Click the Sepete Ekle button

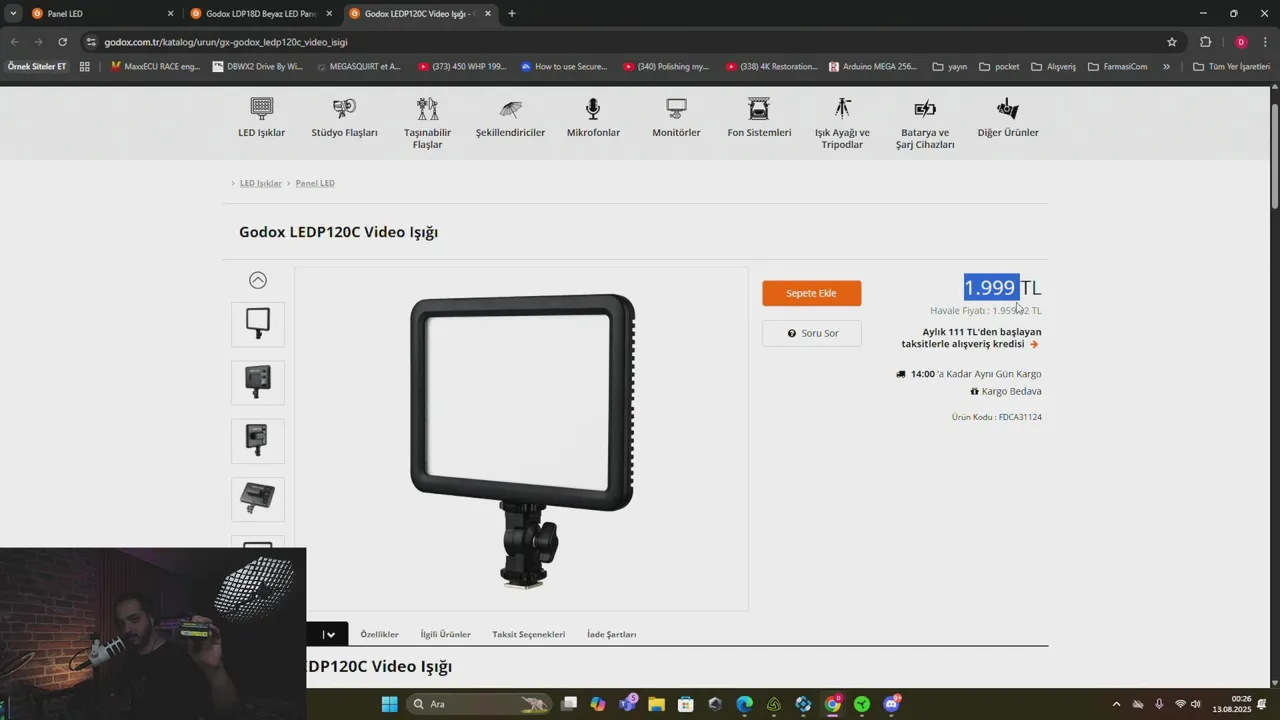tap(811, 293)
